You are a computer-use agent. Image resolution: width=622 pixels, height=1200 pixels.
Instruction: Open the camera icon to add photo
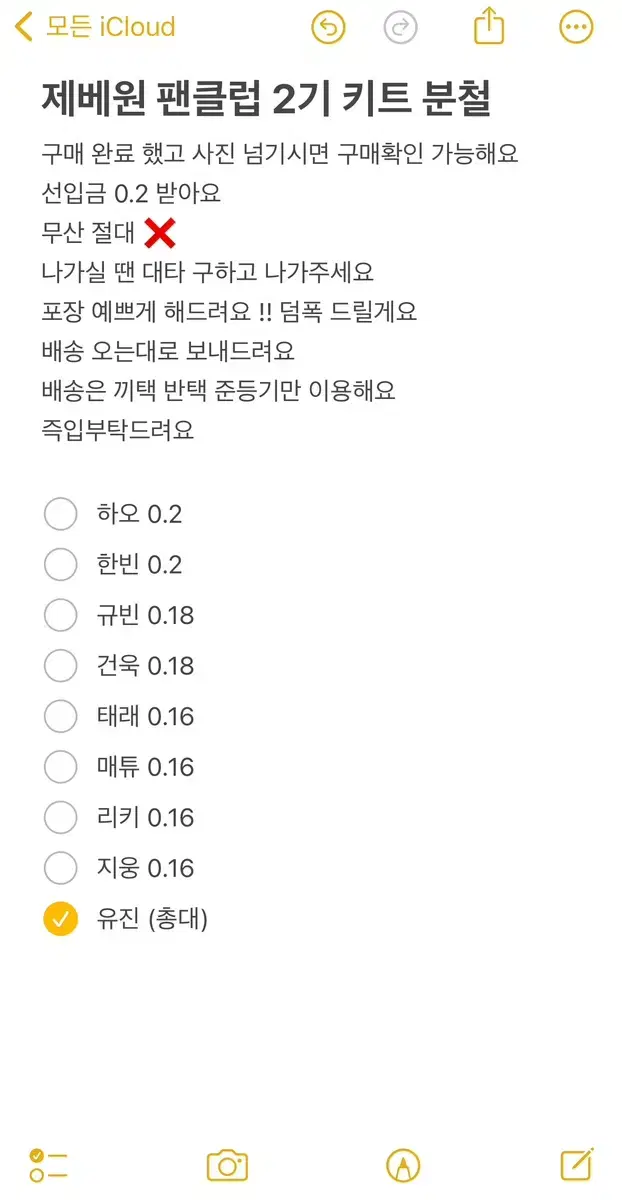coord(227,1165)
